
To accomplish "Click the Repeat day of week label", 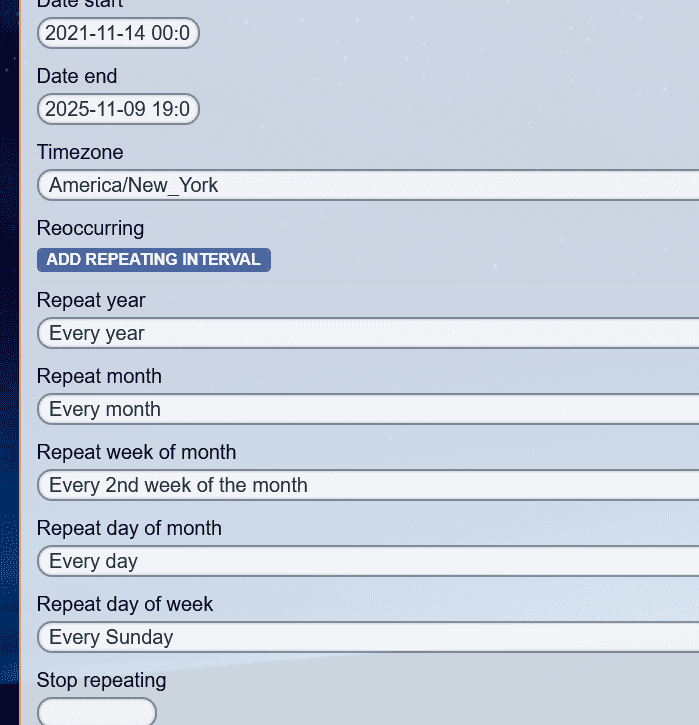I will tap(125, 604).
